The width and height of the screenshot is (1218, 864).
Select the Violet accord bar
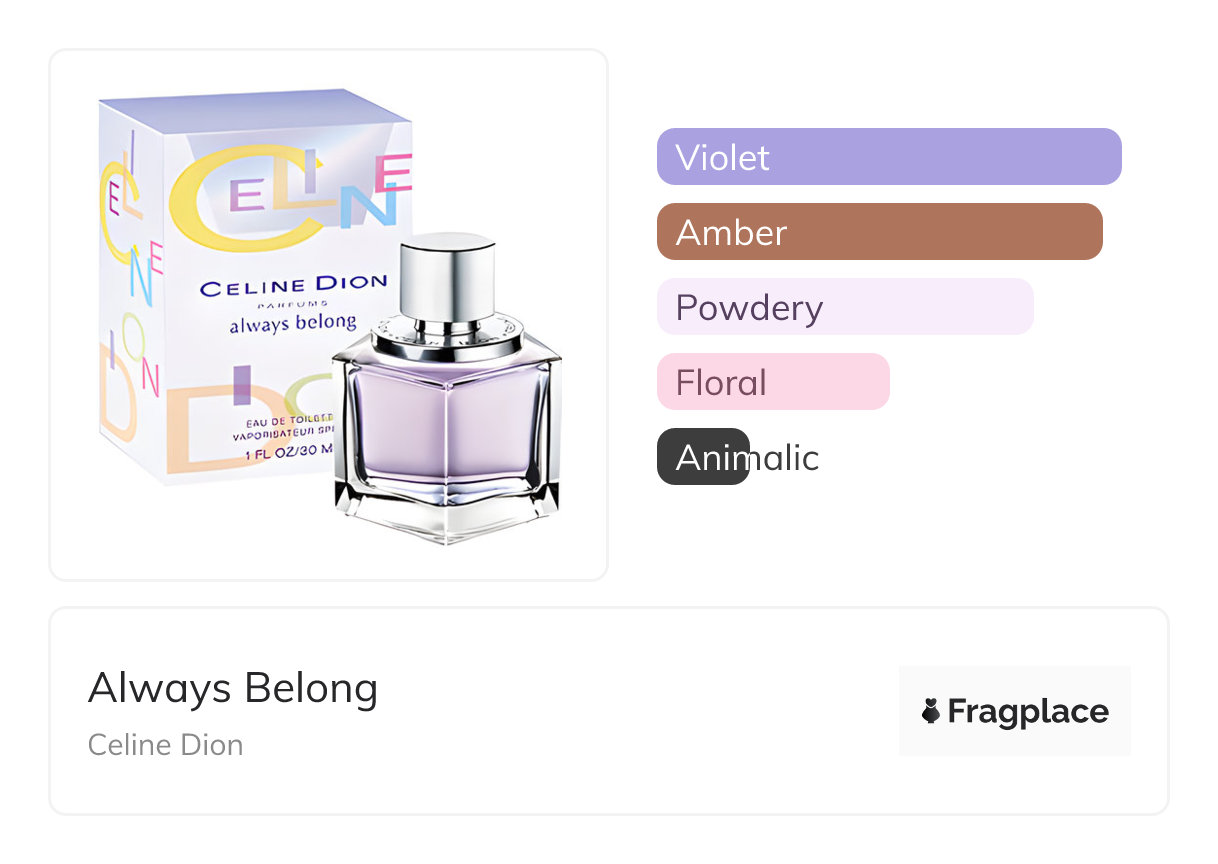888,157
